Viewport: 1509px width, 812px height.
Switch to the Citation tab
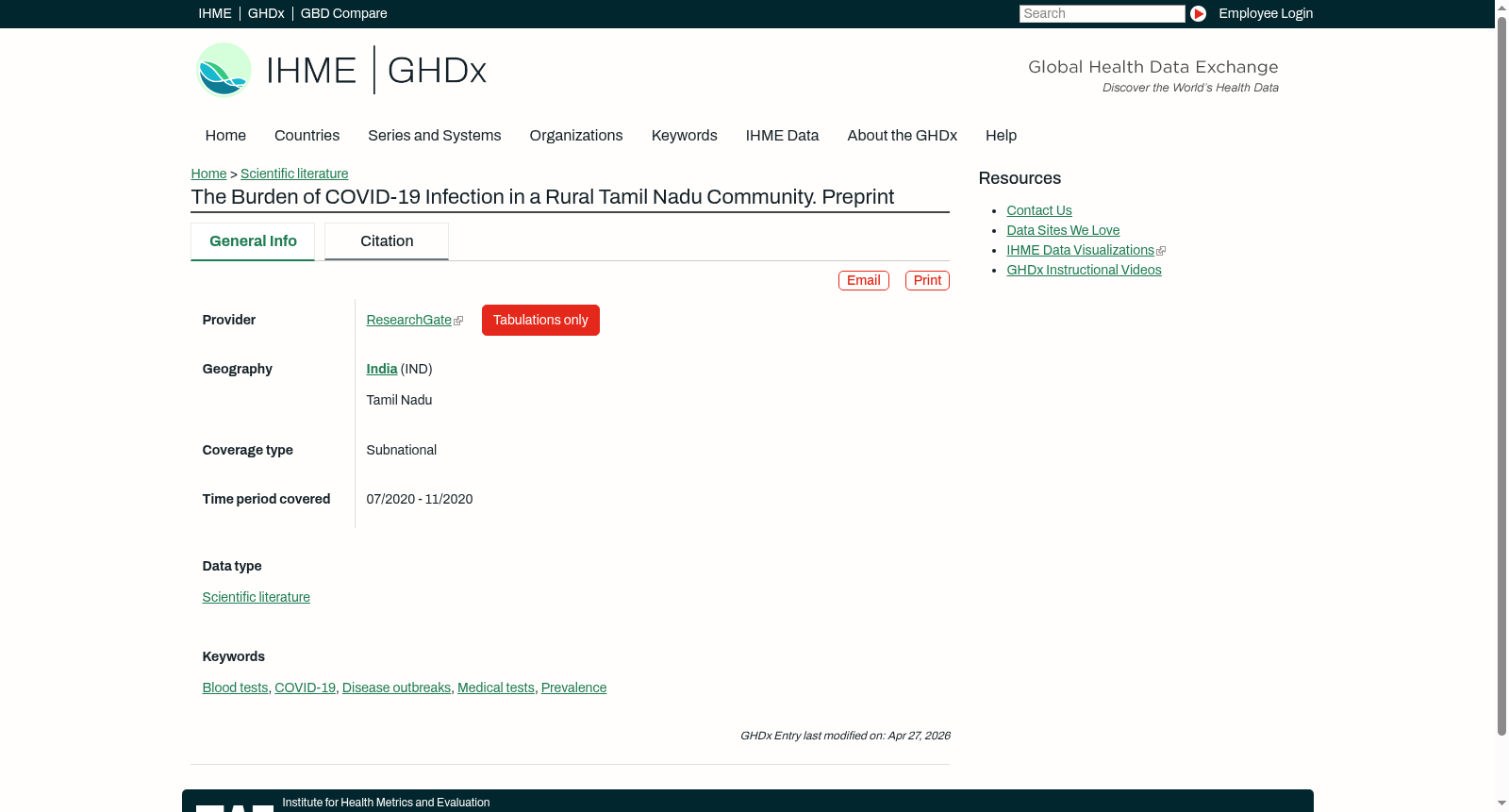[x=387, y=241]
